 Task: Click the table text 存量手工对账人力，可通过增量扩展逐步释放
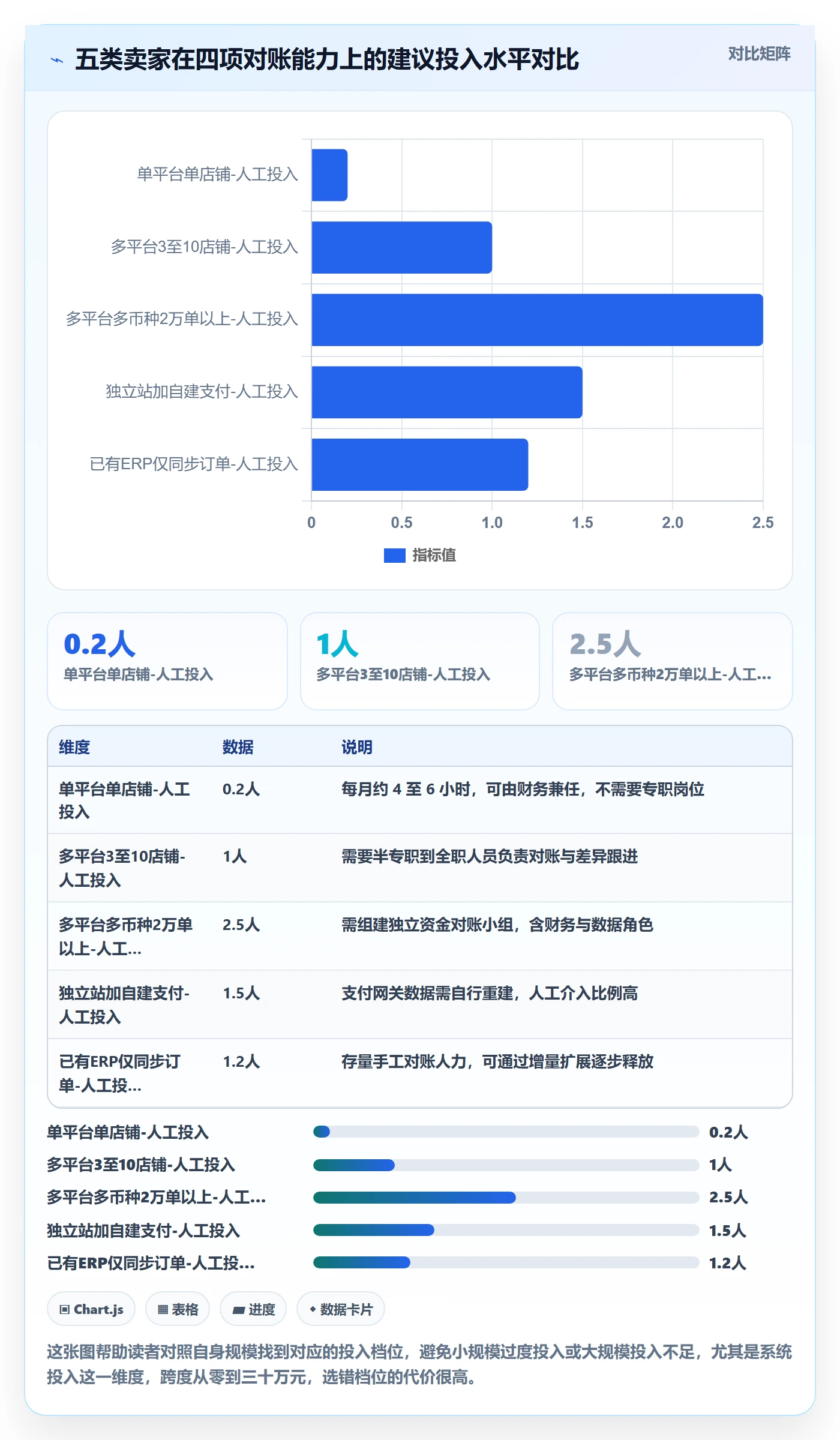coord(497,1061)
